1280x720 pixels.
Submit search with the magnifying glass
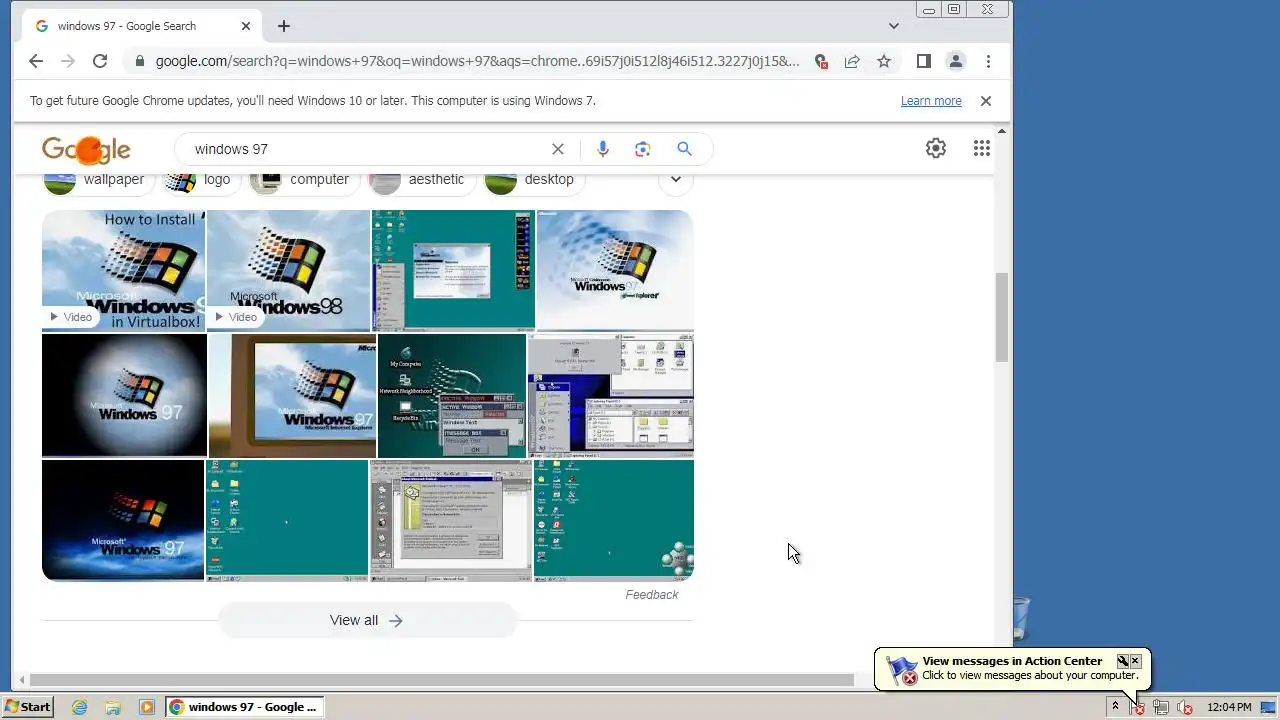click(684, 149)
